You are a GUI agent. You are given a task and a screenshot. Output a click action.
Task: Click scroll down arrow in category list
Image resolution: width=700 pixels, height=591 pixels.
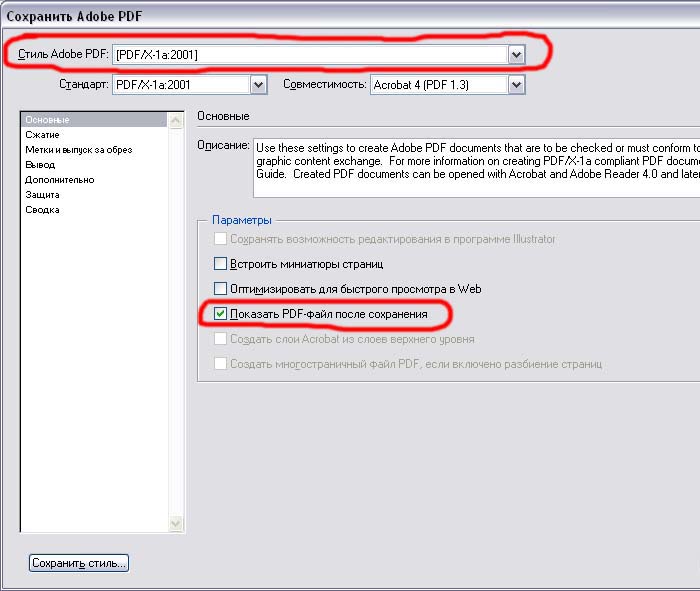[176, 523]
